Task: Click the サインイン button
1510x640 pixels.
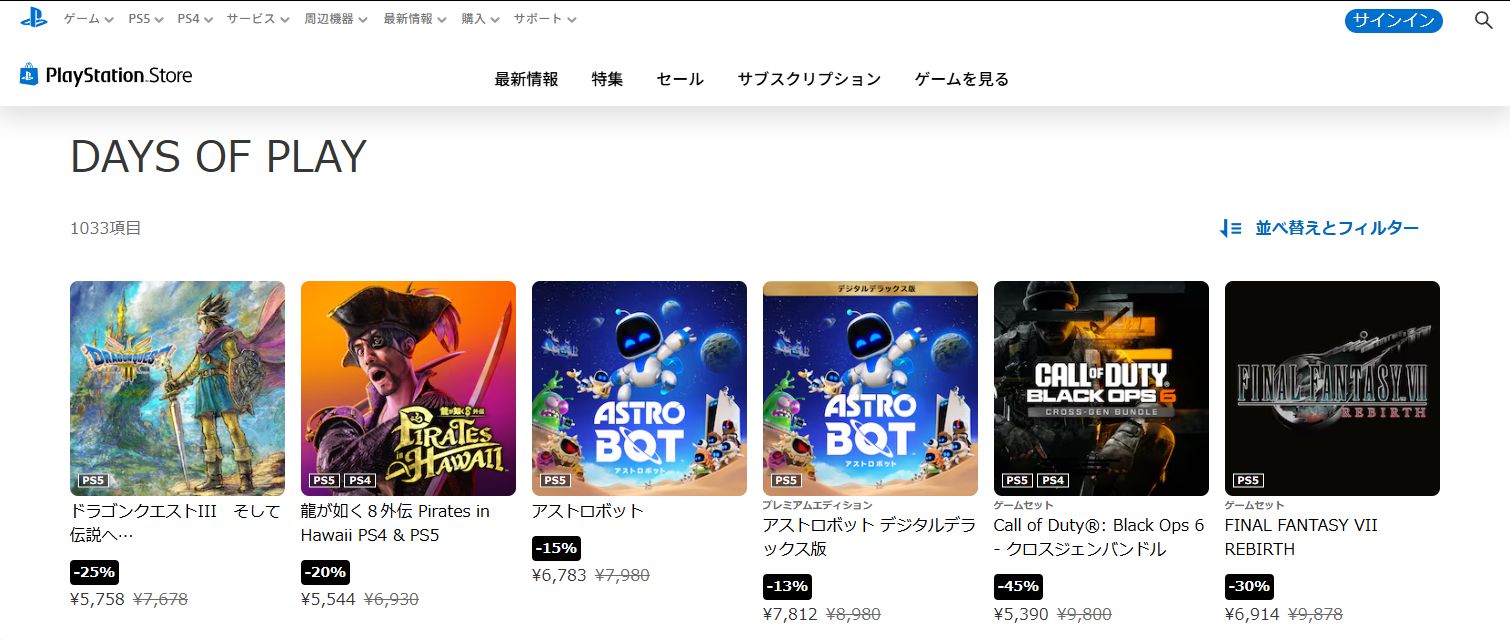Action: click(1394, 20)
